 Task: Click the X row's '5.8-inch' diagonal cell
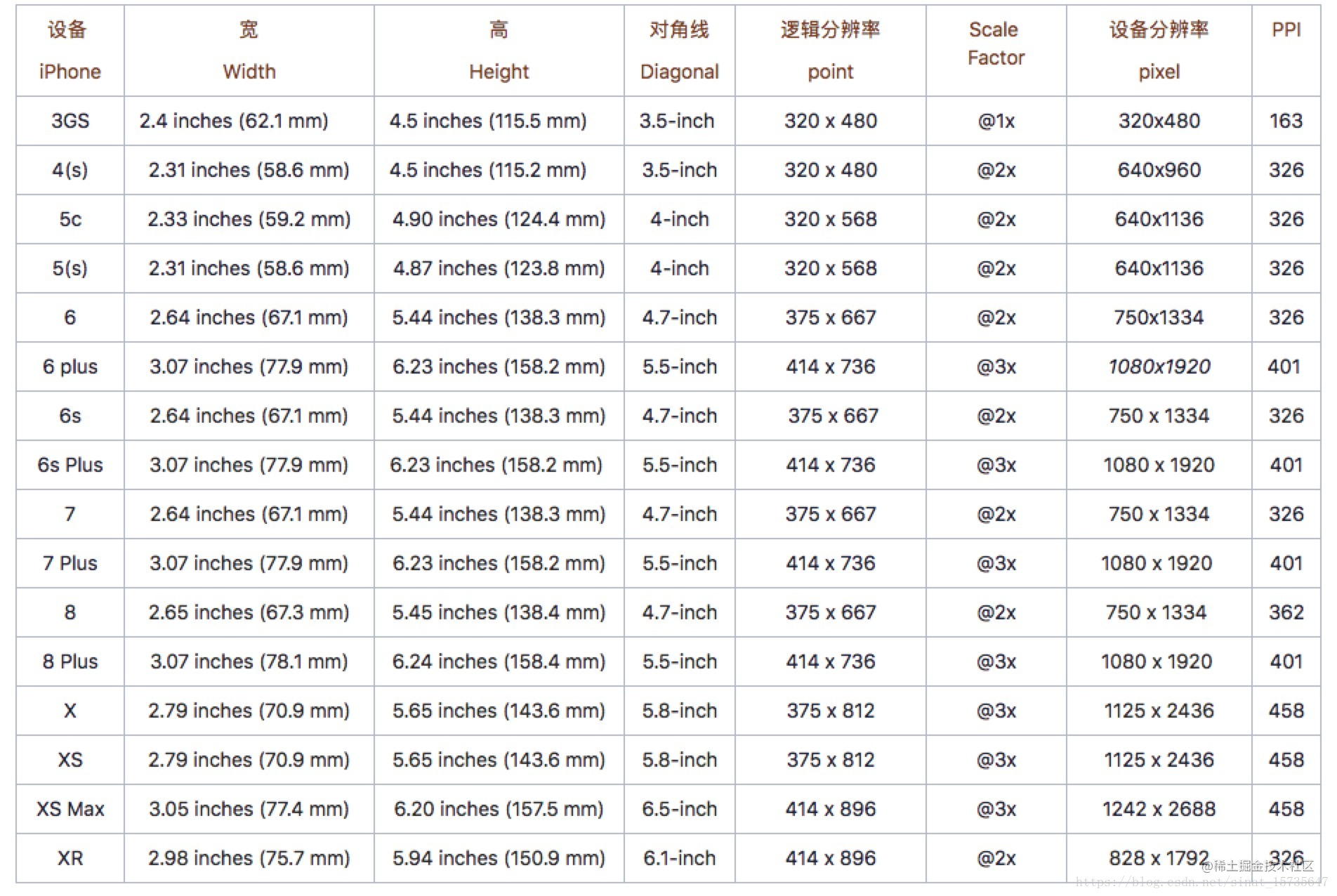click(679, 711)
